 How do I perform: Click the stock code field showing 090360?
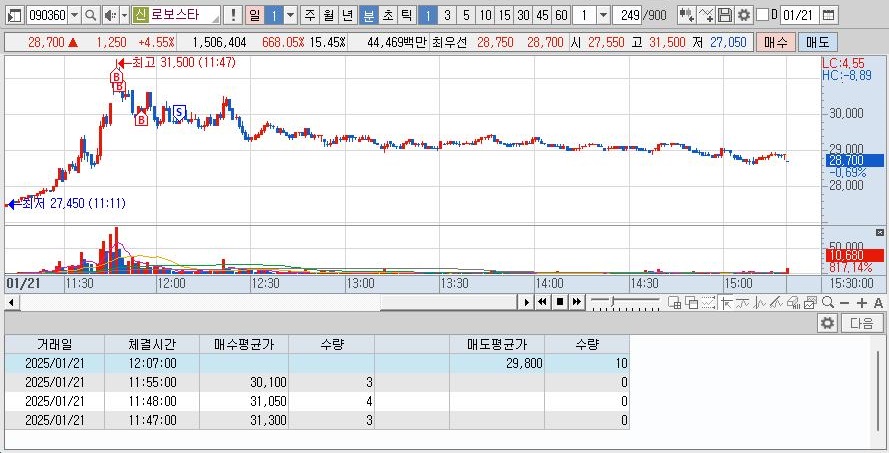click(47, 15)
